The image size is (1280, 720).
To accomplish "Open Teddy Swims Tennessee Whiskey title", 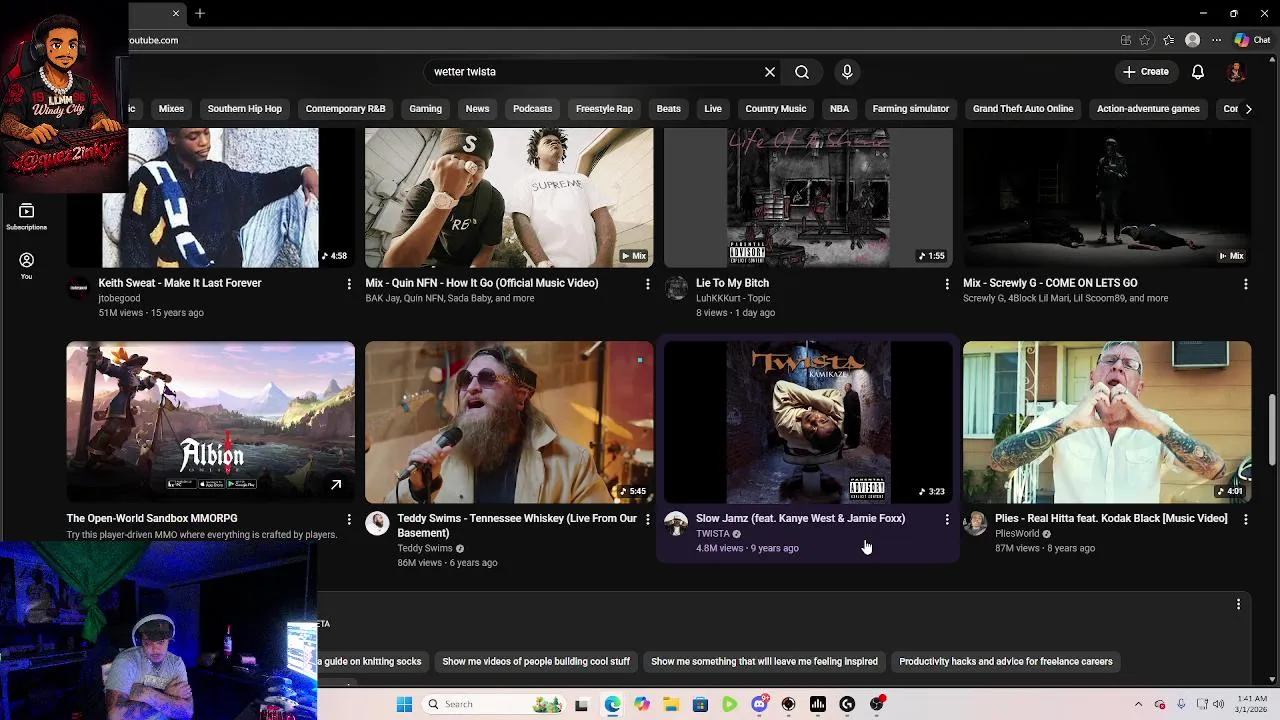I will pyautogui.click(x=517, y=525).
